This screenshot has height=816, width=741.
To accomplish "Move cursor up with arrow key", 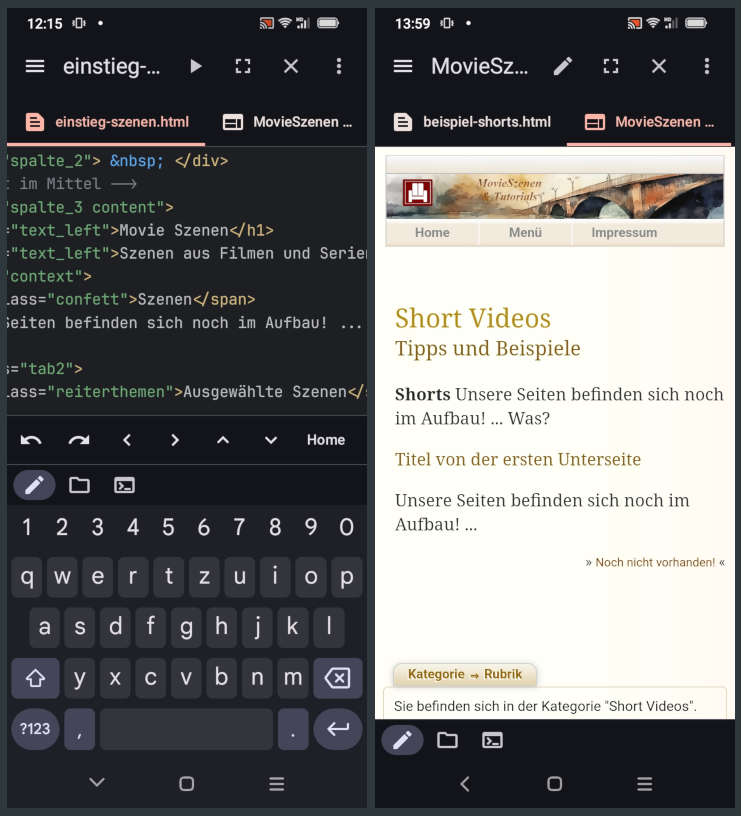I will click(x=223, y=440).
